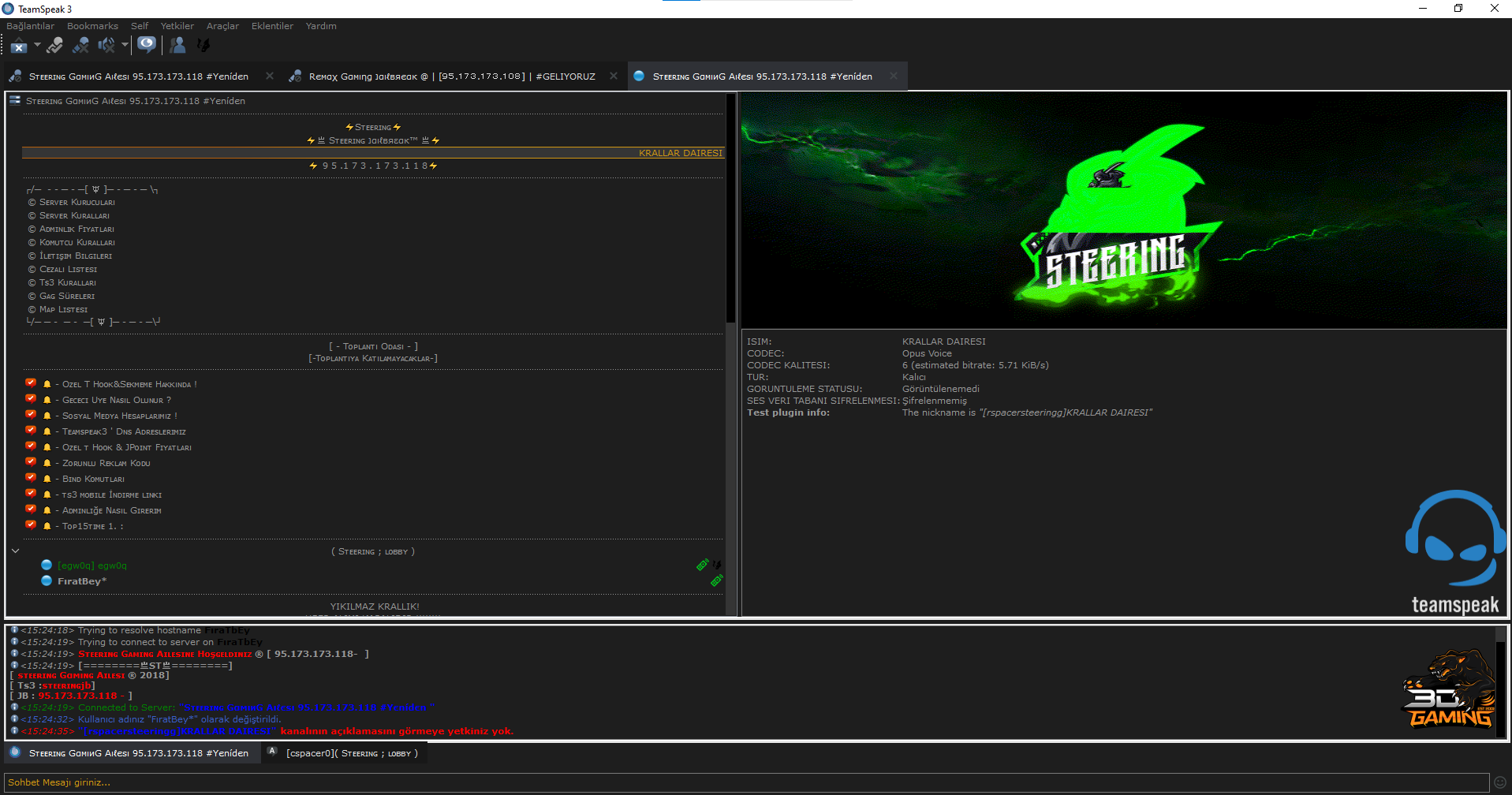The image size is (1512, 795).
Task: Open the Eklentiler menu
Action: tap(272, 26)
